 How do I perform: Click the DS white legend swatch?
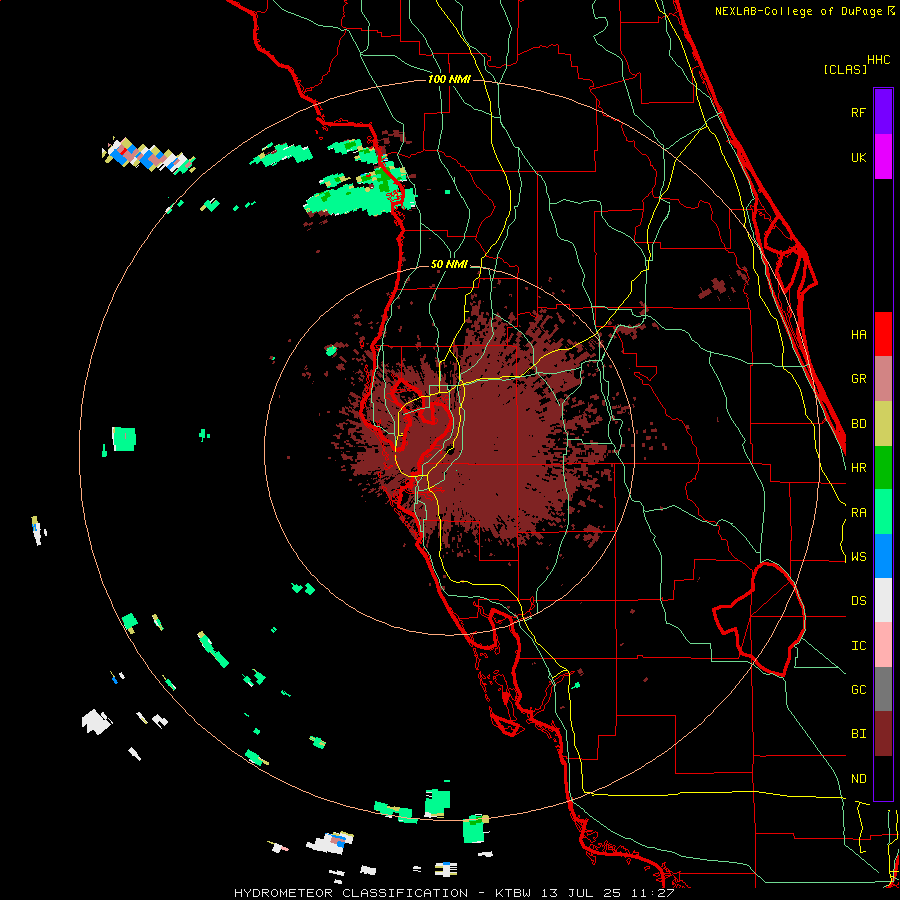coord(883,600)
